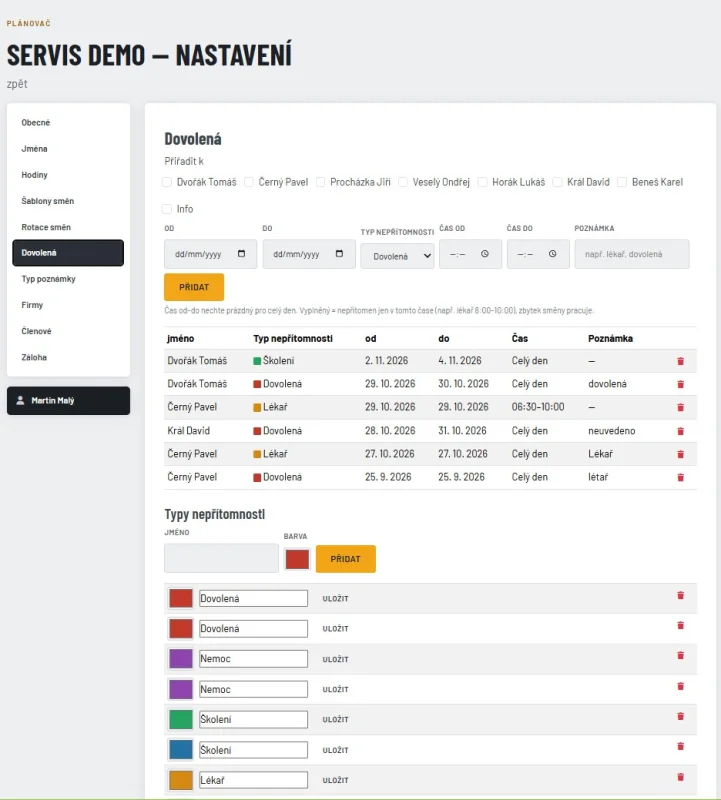Toggle the Info checkbox

[x=167, y=209]
